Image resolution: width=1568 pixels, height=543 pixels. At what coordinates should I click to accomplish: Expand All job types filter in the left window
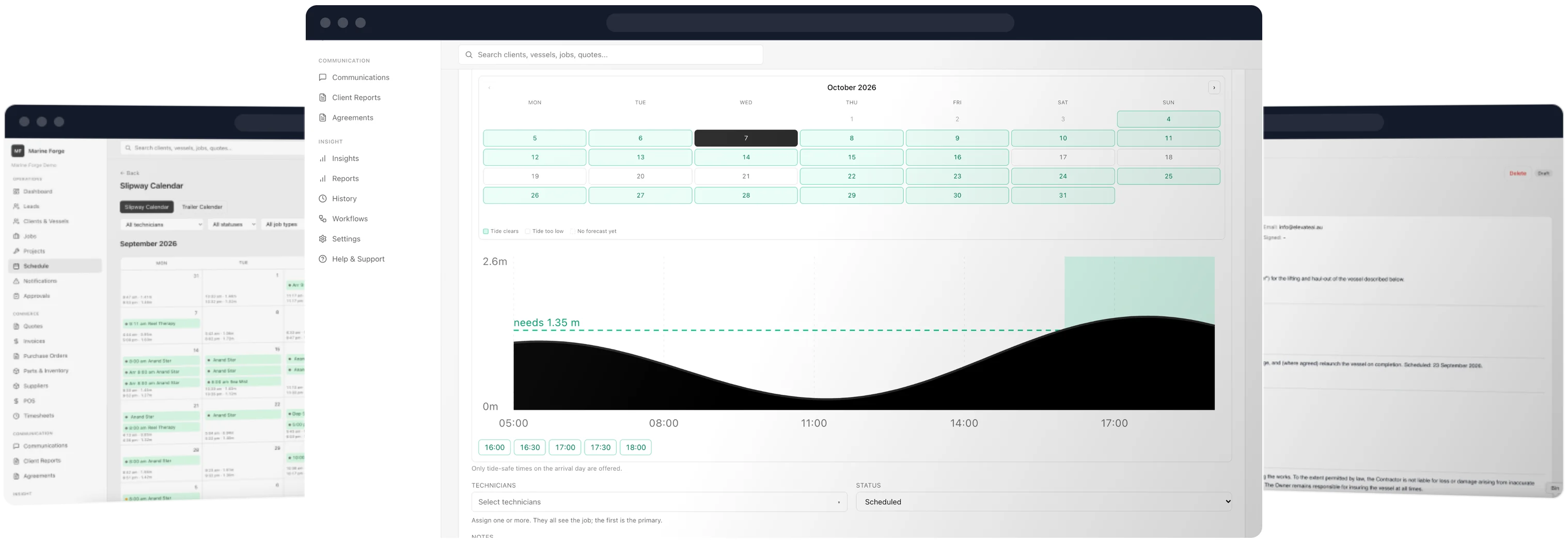click(283, 225)
